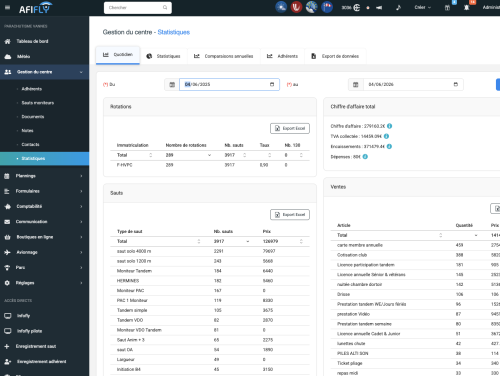Screen dimensions: 500x376
Task: Expand the Formulaires menu
Action: (44, 191)
